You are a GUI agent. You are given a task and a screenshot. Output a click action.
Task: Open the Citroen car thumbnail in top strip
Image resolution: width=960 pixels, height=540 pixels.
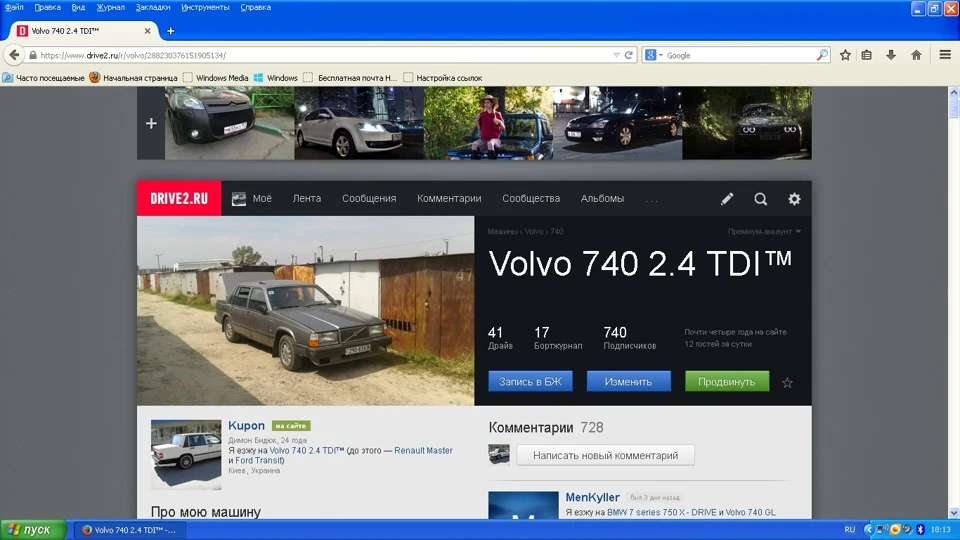click(x=230, y=123)
